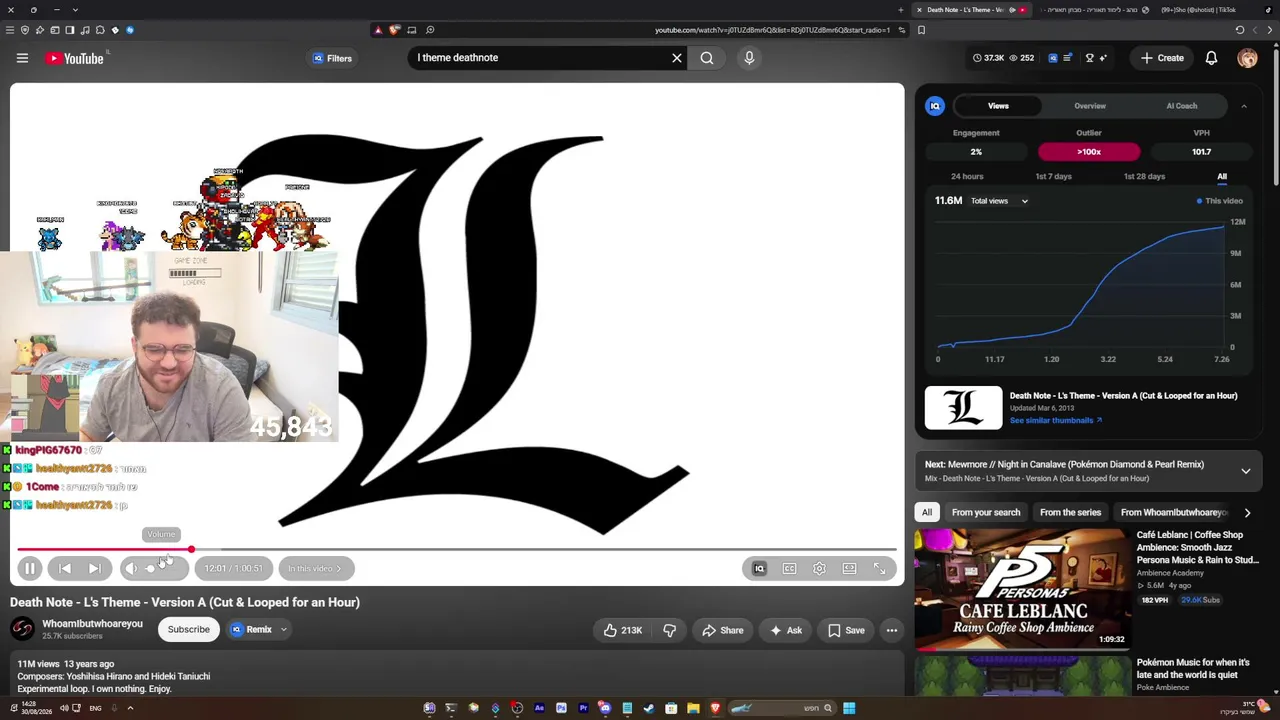Open player settings gear

point(819,568)
